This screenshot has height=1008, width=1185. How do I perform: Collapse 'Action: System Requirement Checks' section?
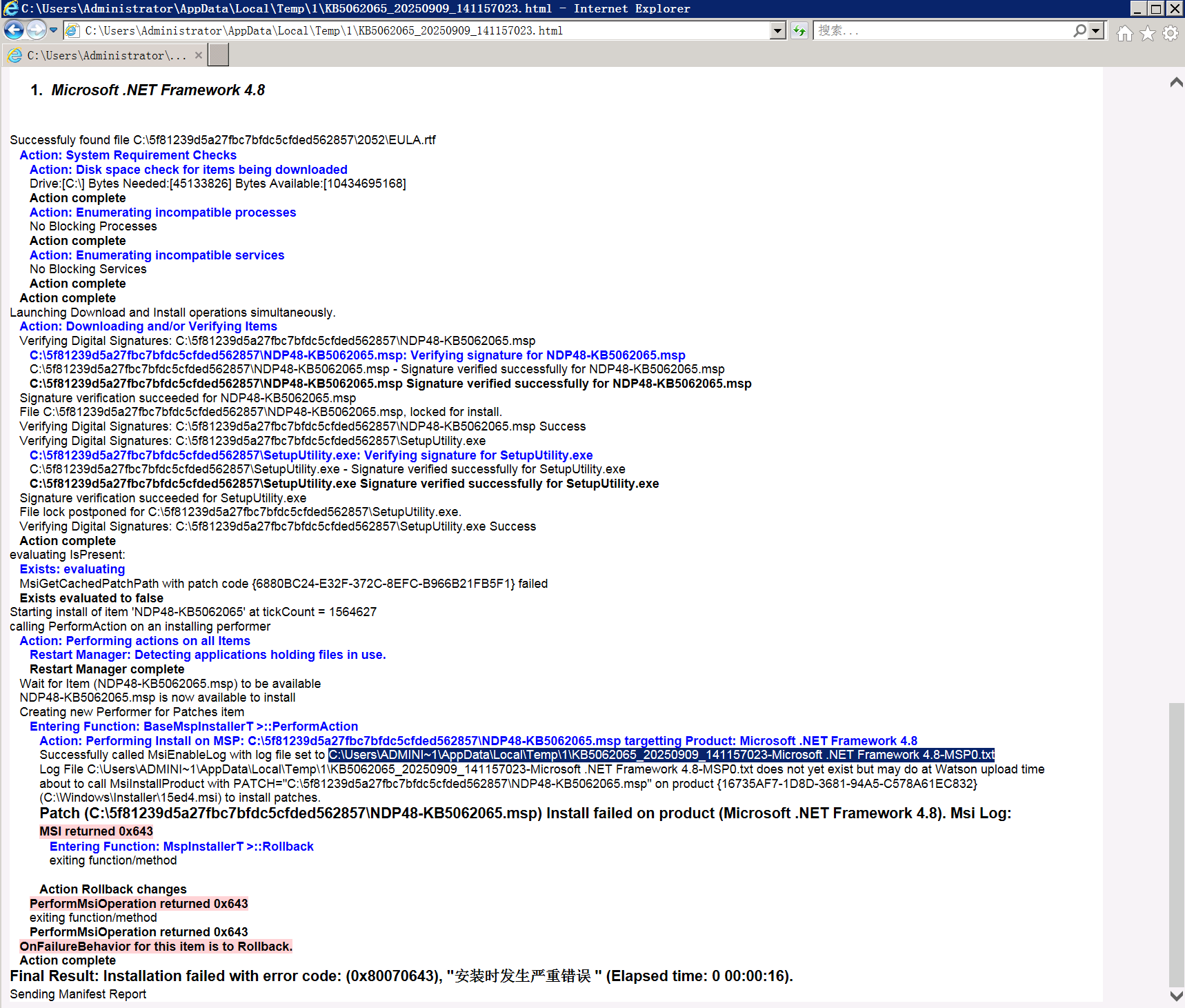[128, 155]
